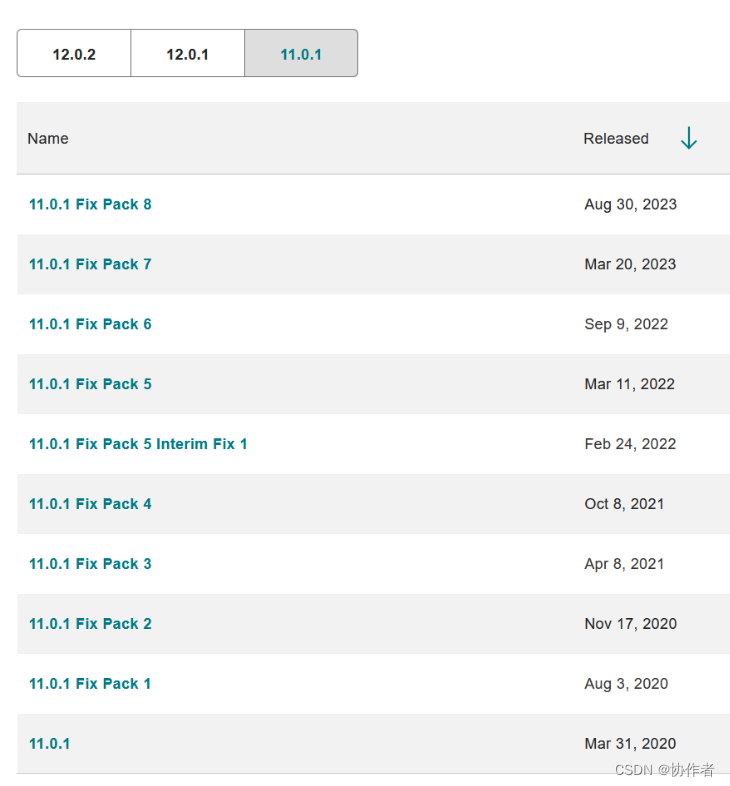Click the Nov 17, 2020 date cell

(630, 624)
